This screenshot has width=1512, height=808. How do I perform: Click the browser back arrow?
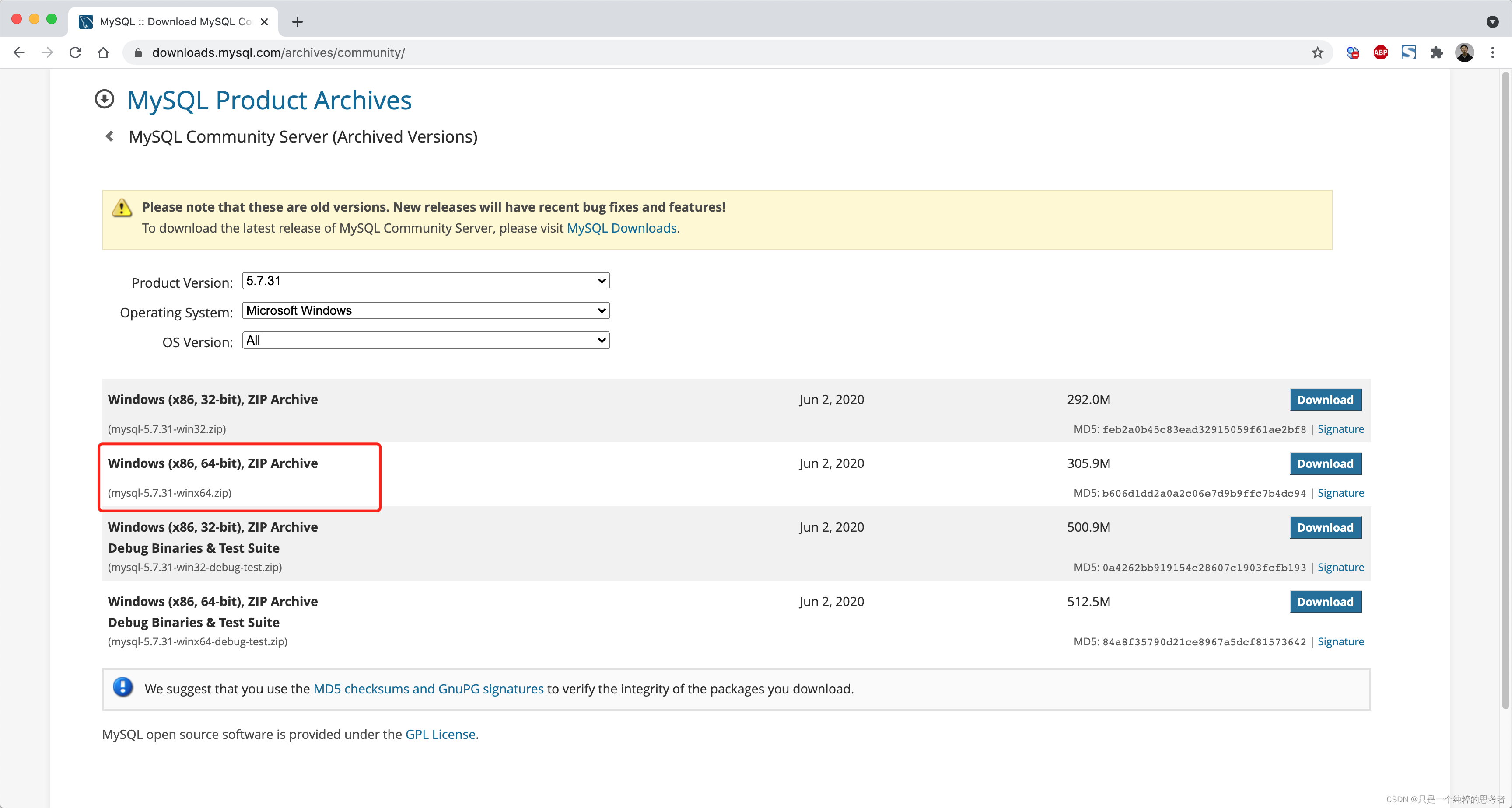coord(19,53)
